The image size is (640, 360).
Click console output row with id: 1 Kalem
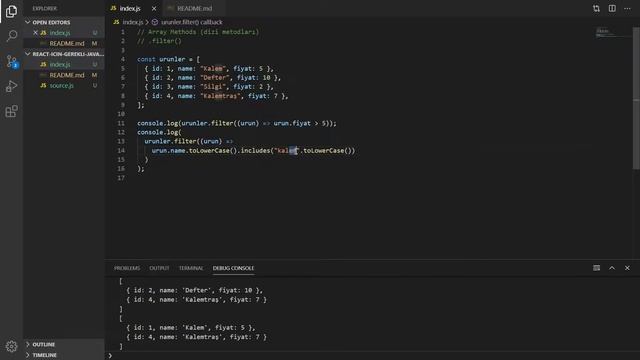[191, 328]
